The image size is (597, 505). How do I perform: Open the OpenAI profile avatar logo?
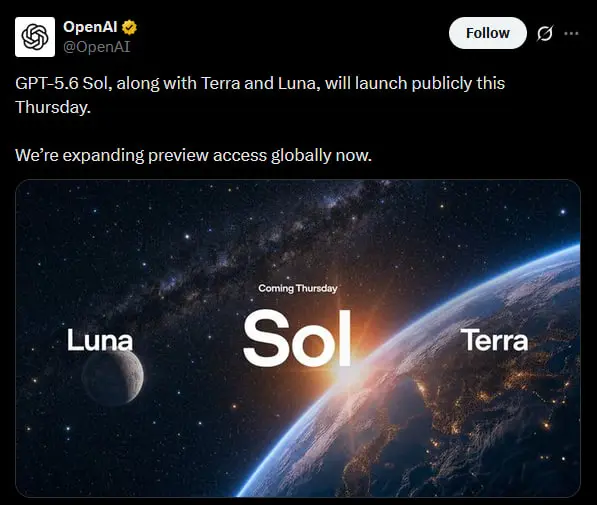pyautogui.click(x=35, y=37)
